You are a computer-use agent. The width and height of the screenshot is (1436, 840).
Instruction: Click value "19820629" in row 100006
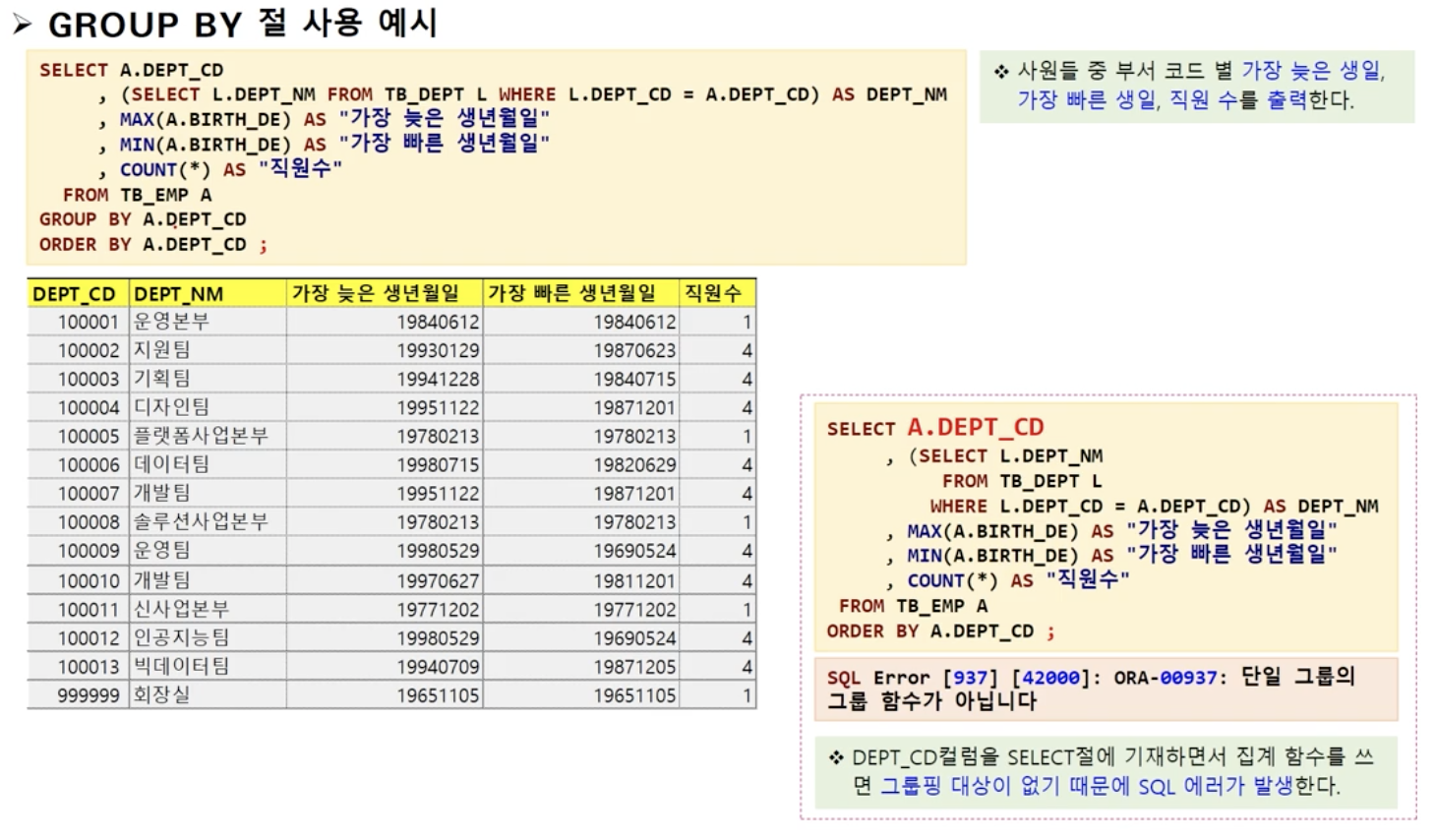tap(634, 464)
